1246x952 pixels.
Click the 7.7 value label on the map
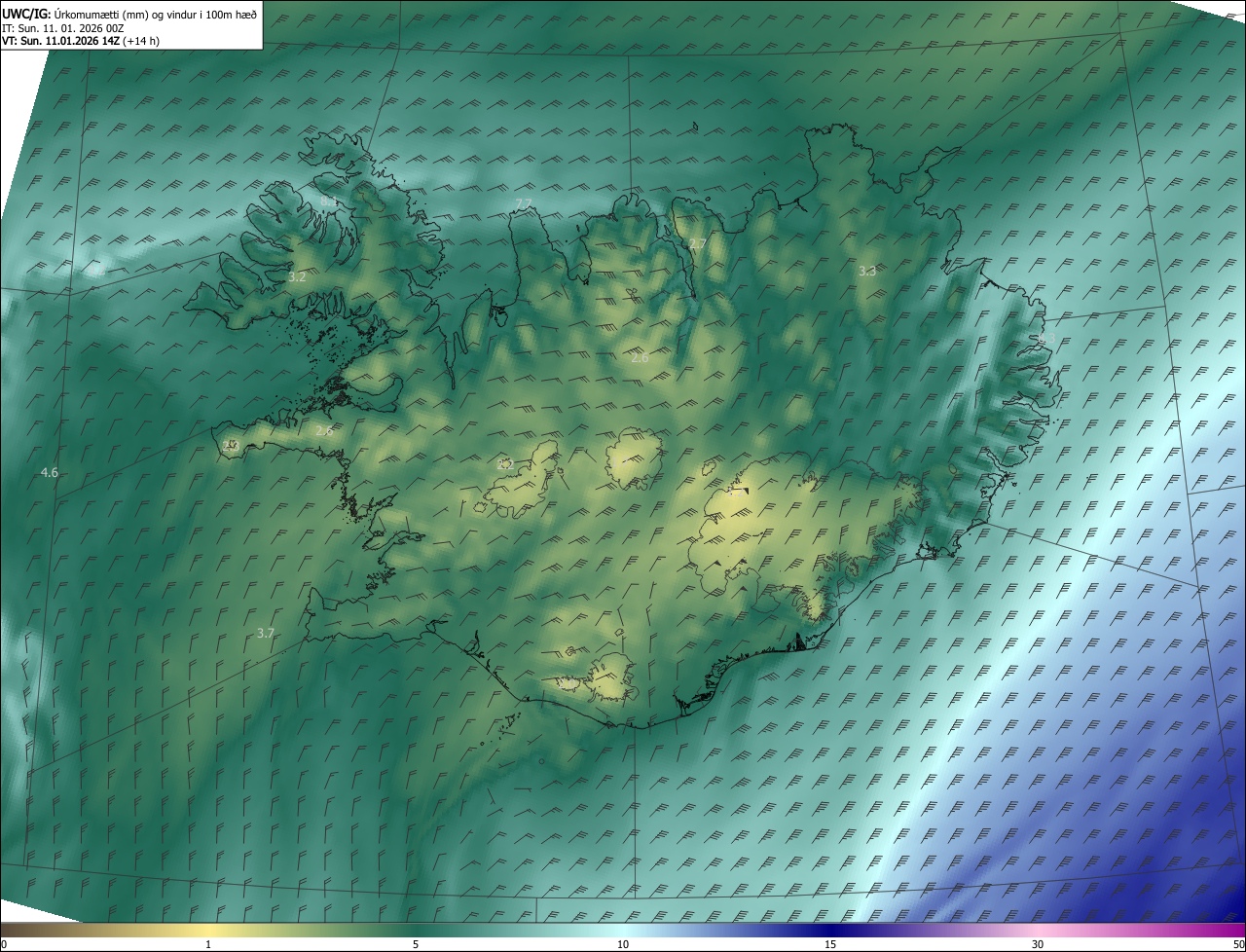pos(524,203)
